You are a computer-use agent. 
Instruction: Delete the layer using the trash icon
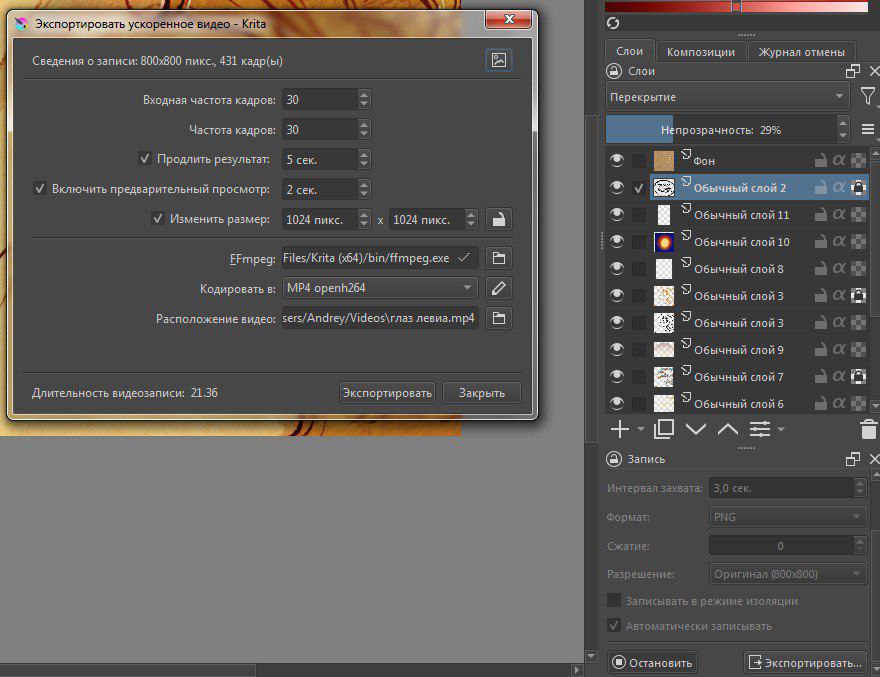click(x=868, y=430)
